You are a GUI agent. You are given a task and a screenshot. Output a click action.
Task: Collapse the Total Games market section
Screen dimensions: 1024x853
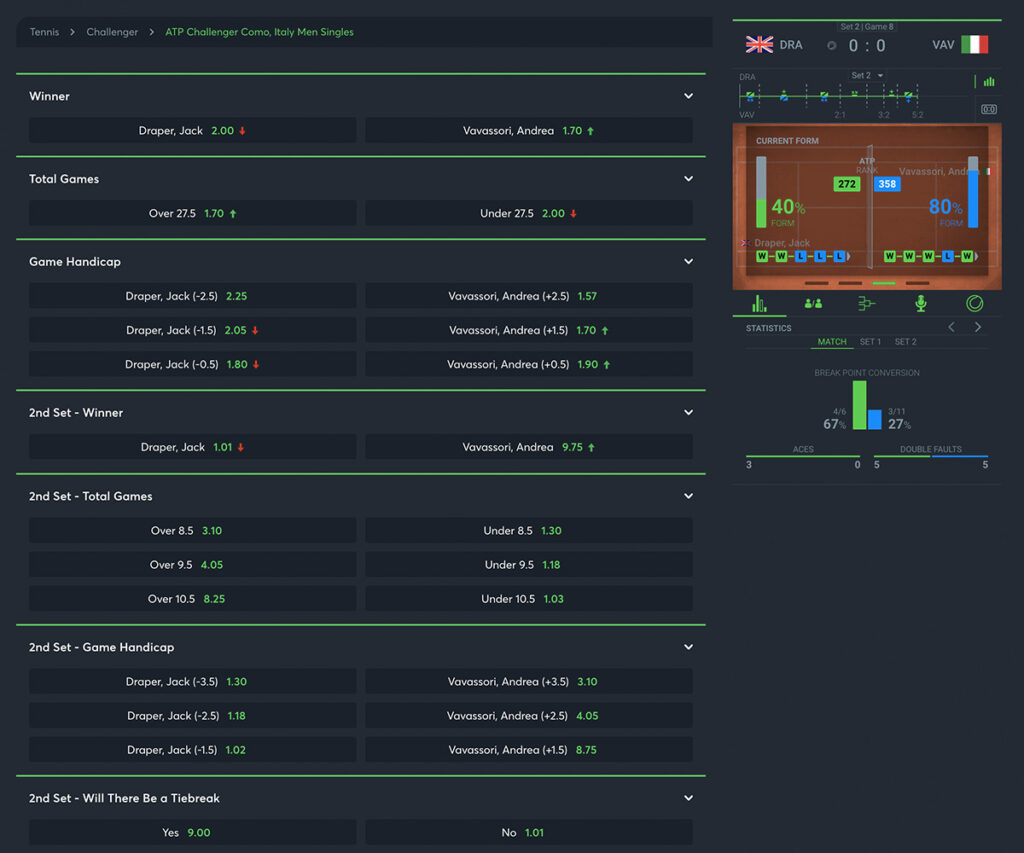click(688, 179)
